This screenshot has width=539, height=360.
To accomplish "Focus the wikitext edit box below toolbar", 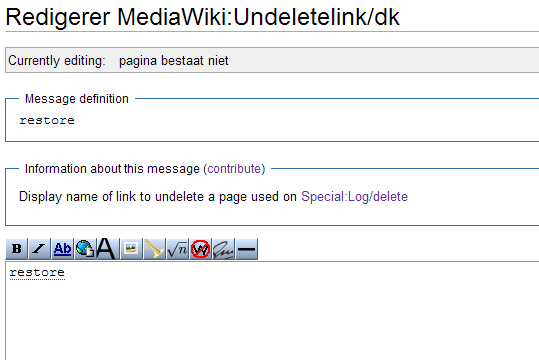I will tap(272, 310).
